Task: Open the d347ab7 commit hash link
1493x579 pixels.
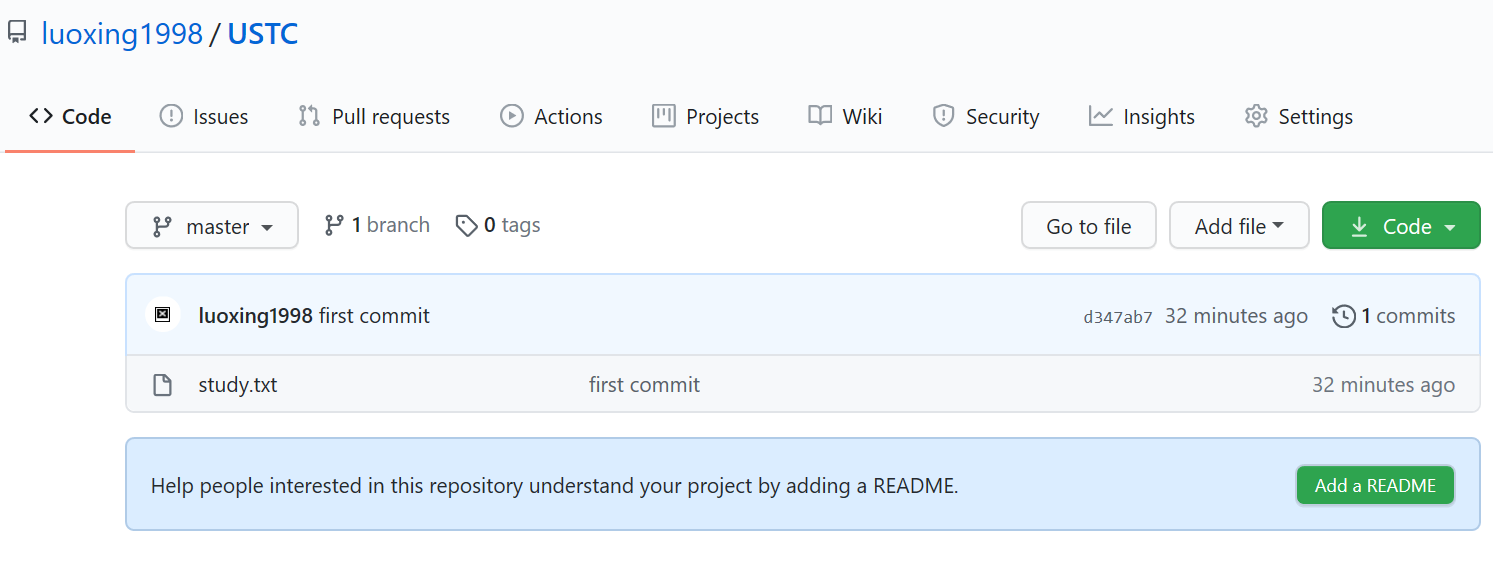Action: [1118, 317]
